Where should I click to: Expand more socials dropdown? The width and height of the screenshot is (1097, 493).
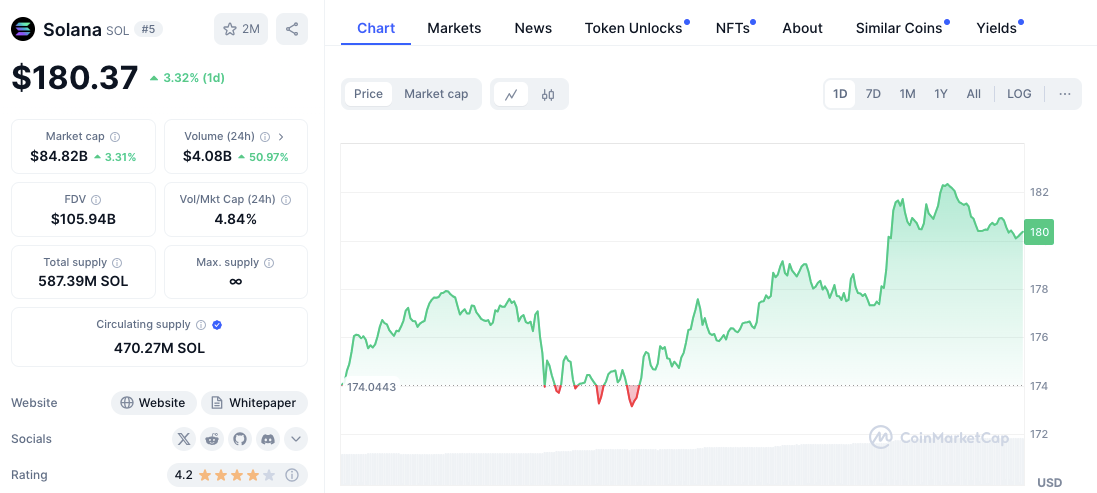pyautogui.click(x=296, y=439)
